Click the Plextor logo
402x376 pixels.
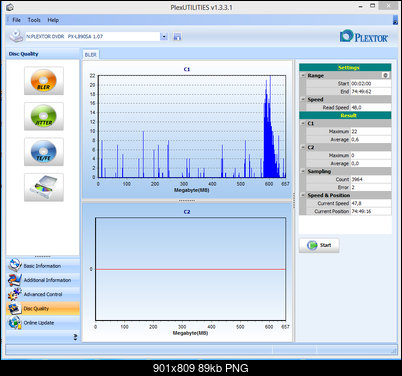click(364, 36)
